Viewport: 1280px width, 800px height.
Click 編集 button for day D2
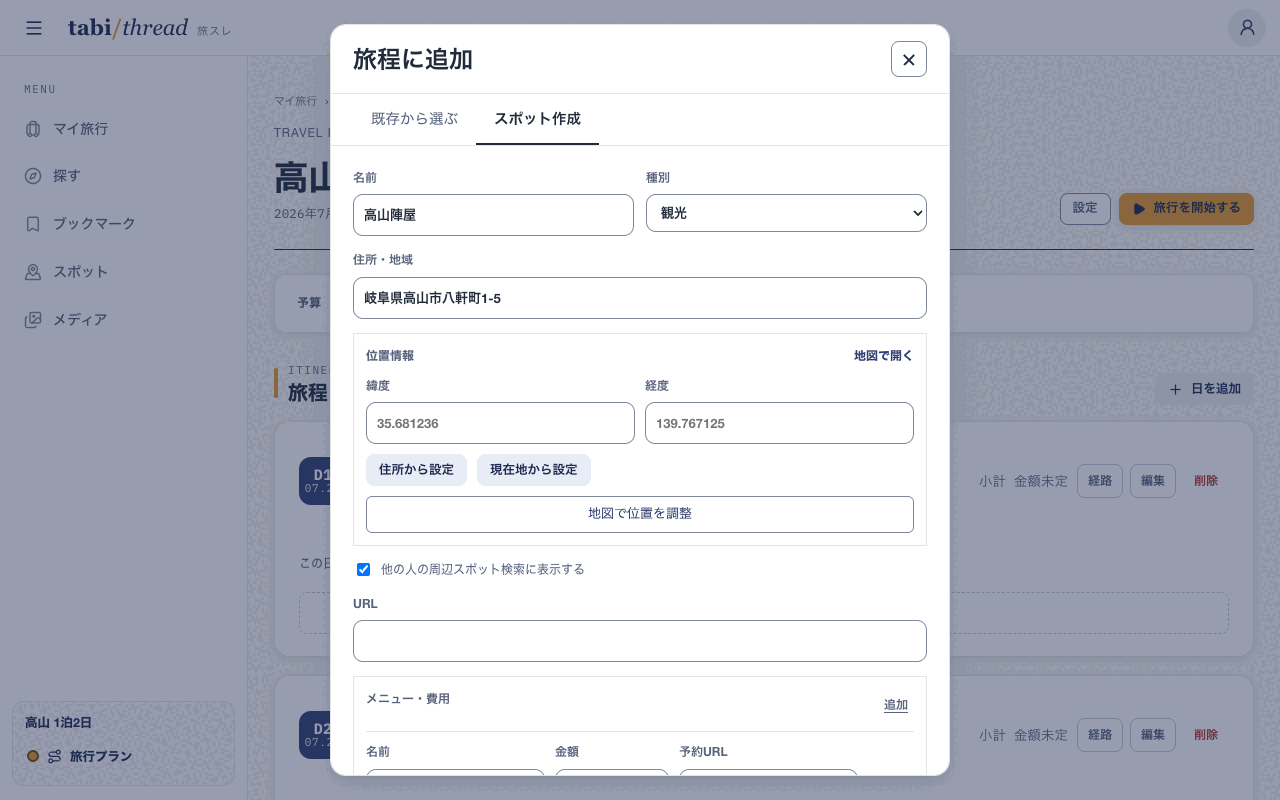tap(1153, 735)
